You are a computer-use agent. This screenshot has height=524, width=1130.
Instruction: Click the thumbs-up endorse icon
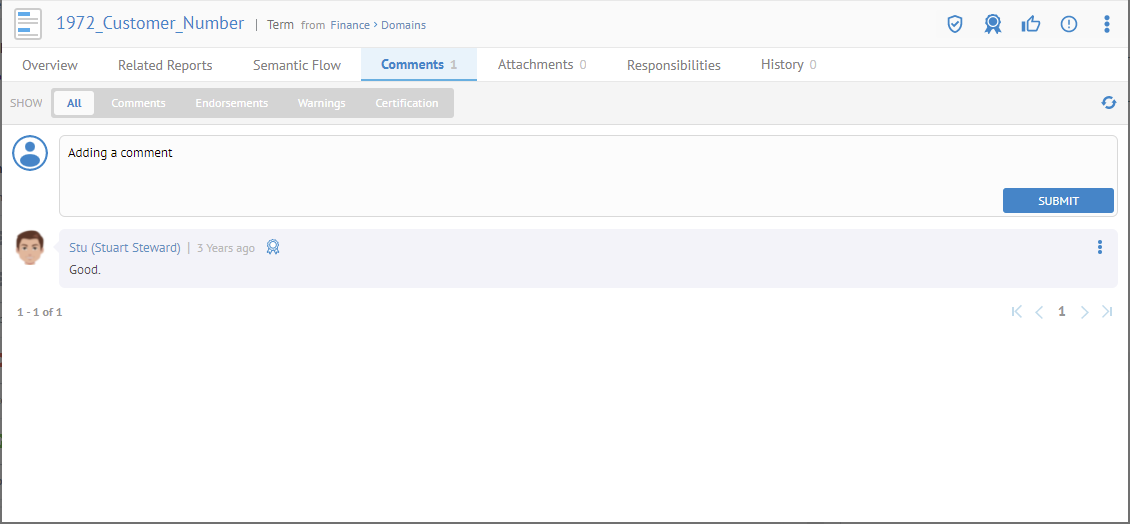pos(1031,24)
